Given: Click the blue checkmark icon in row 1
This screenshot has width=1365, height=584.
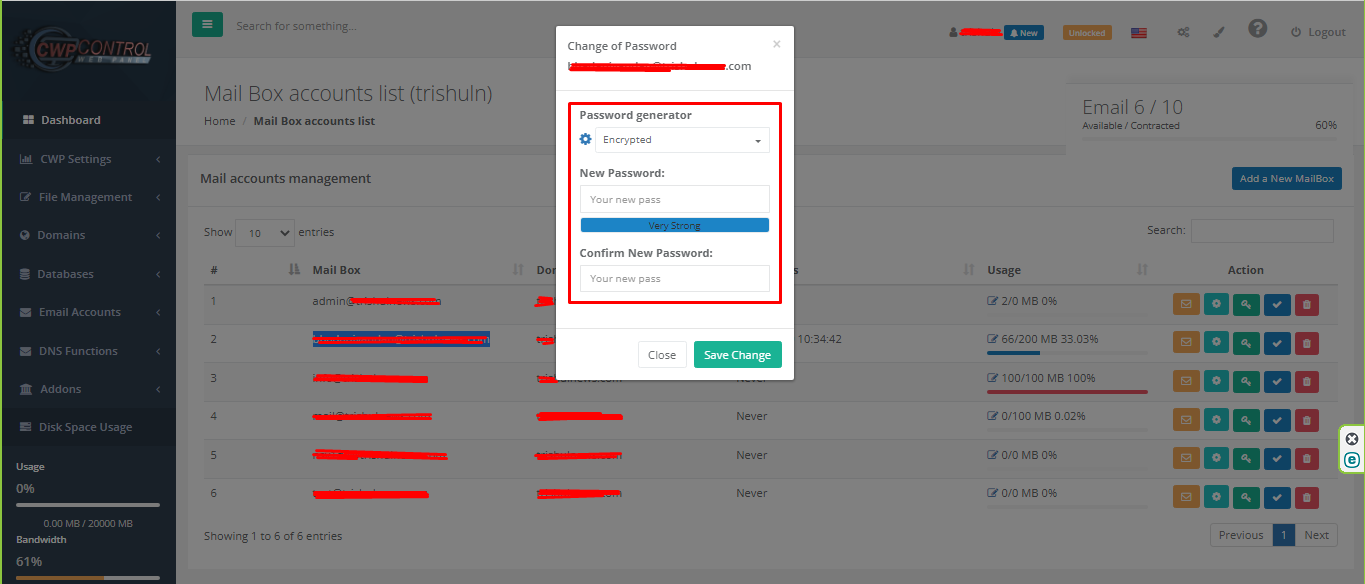Looking at the screenshot, I should click(1276, 305).
